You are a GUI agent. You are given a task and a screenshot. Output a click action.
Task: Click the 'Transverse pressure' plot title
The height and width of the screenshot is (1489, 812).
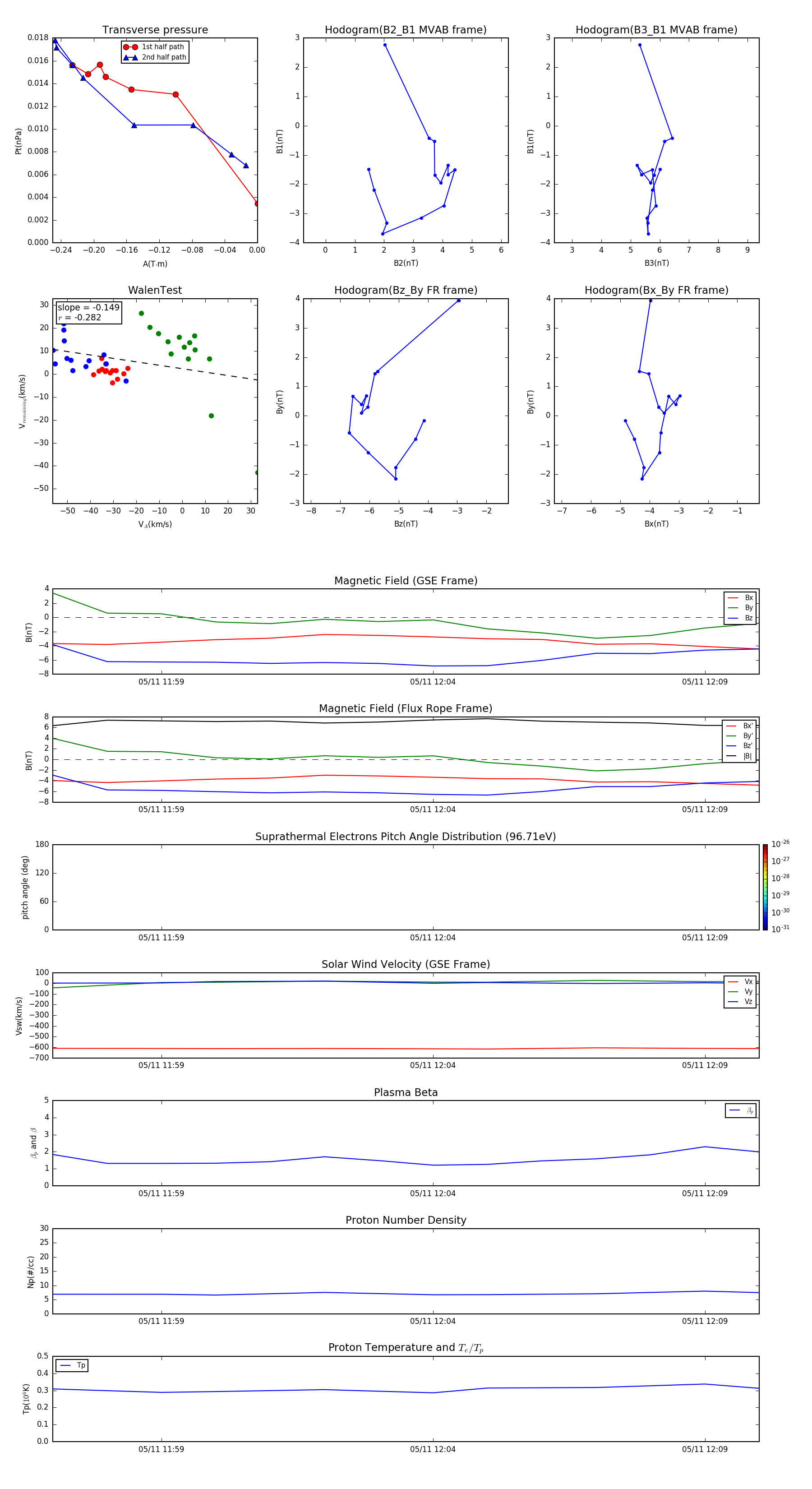[155, 30]
